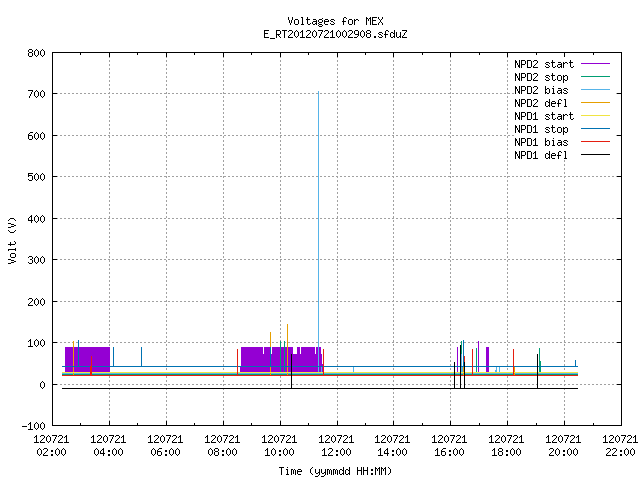Click the Time (yymmdd HH:MM) axis label
The width and height of the screenshot is (640, 480).
tap(335, 471)
